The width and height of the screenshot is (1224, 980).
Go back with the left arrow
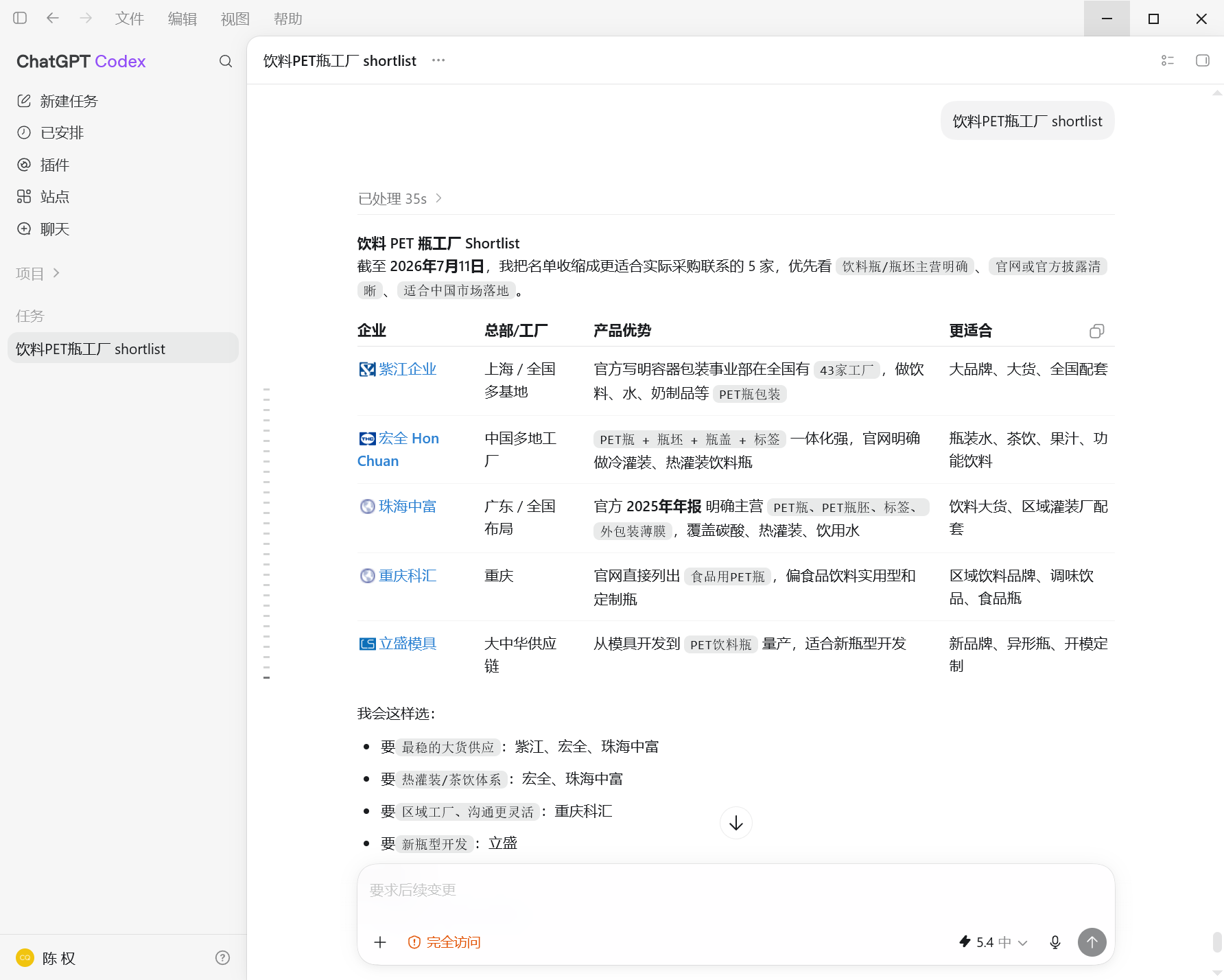pos(53,19)
